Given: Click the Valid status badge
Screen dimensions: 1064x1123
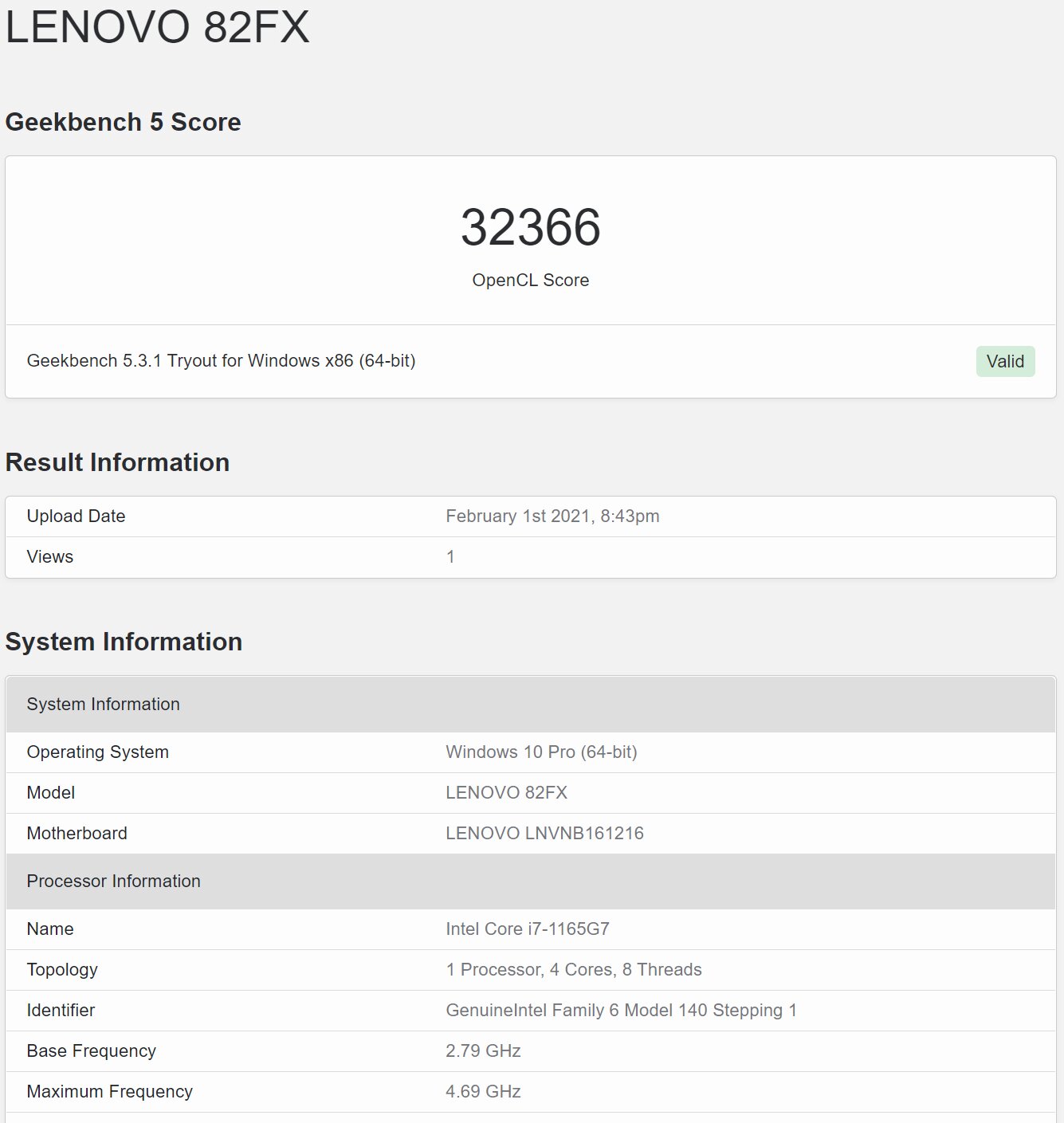Looking at the screenshot, I should [1004, 361].
